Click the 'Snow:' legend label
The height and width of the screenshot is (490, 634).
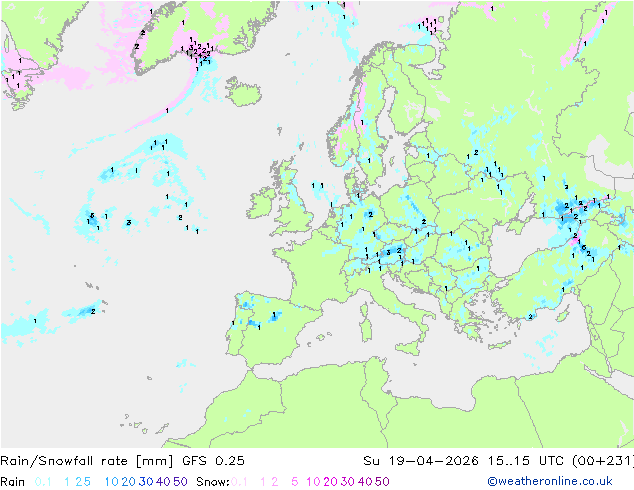click(x=213, y=482)
